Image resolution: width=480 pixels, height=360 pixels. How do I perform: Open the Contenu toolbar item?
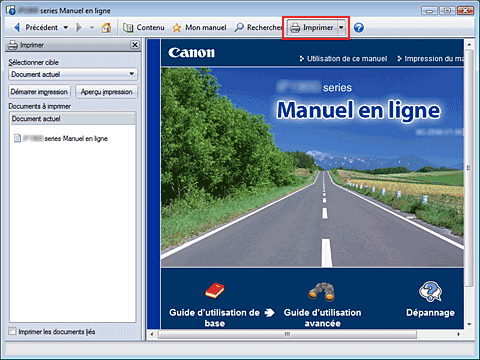pos(144,28)
